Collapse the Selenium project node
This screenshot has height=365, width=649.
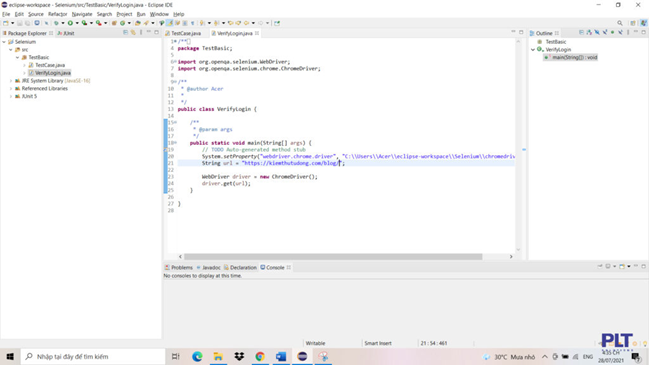tap(4, 42)
